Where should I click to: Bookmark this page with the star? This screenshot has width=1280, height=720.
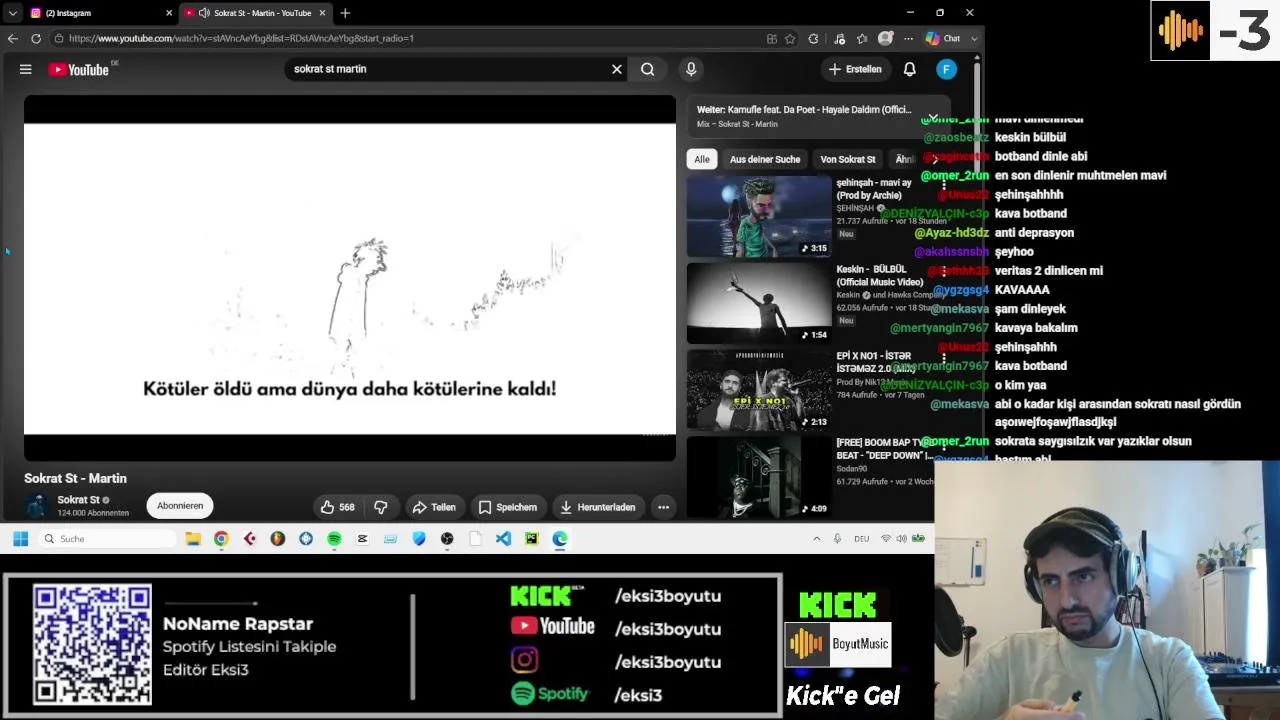[x=790, y=38]
